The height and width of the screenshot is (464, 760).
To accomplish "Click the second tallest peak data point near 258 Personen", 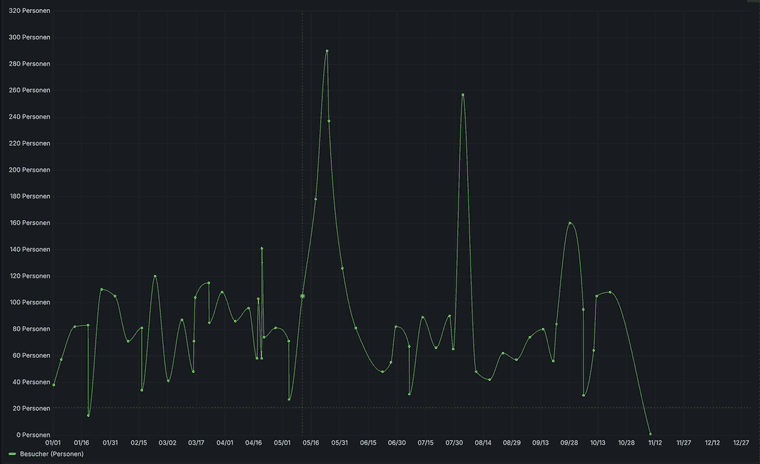I will (x=463, y=95).
